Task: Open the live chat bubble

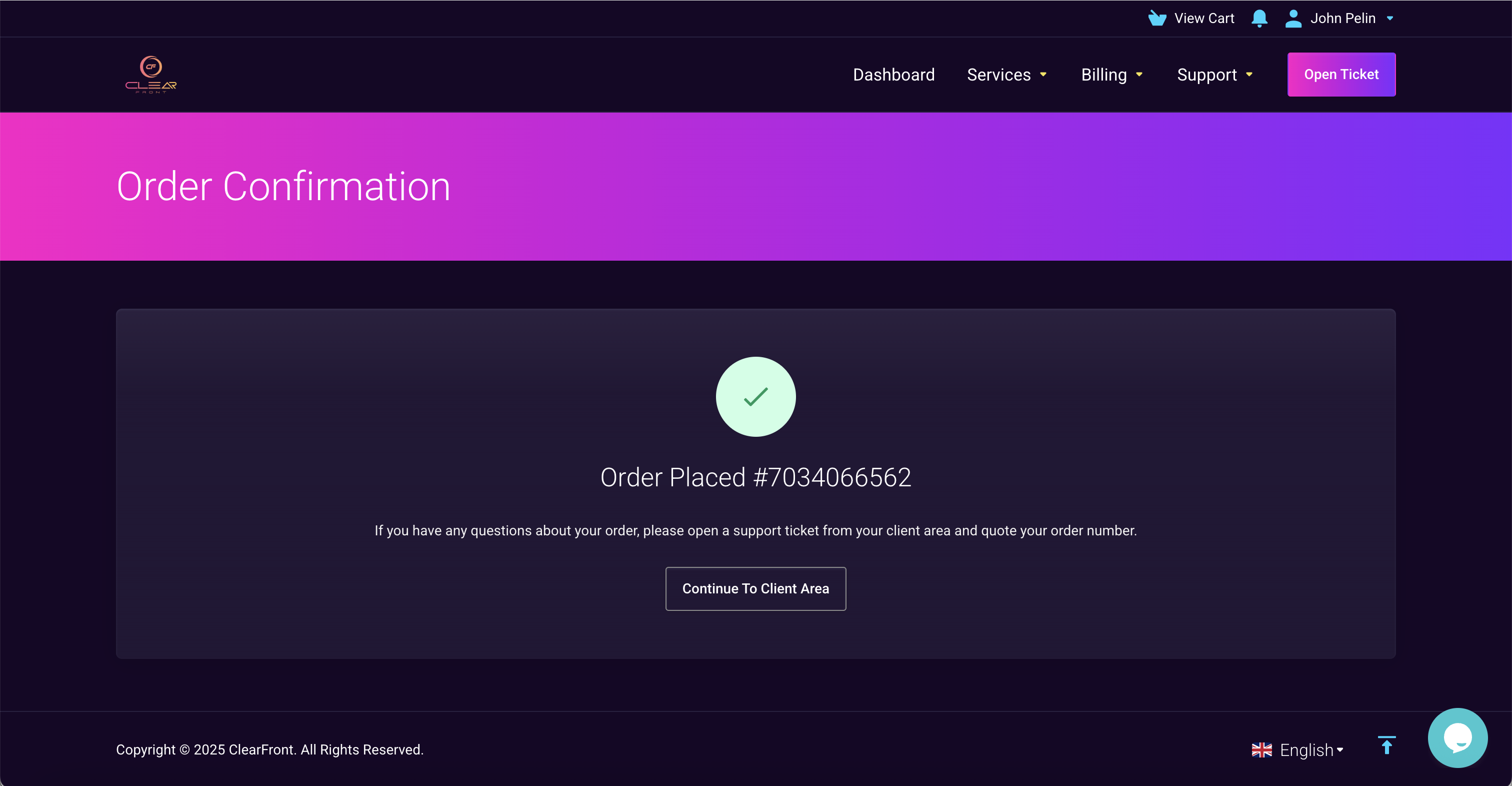Action: (x=1457, y=737)
